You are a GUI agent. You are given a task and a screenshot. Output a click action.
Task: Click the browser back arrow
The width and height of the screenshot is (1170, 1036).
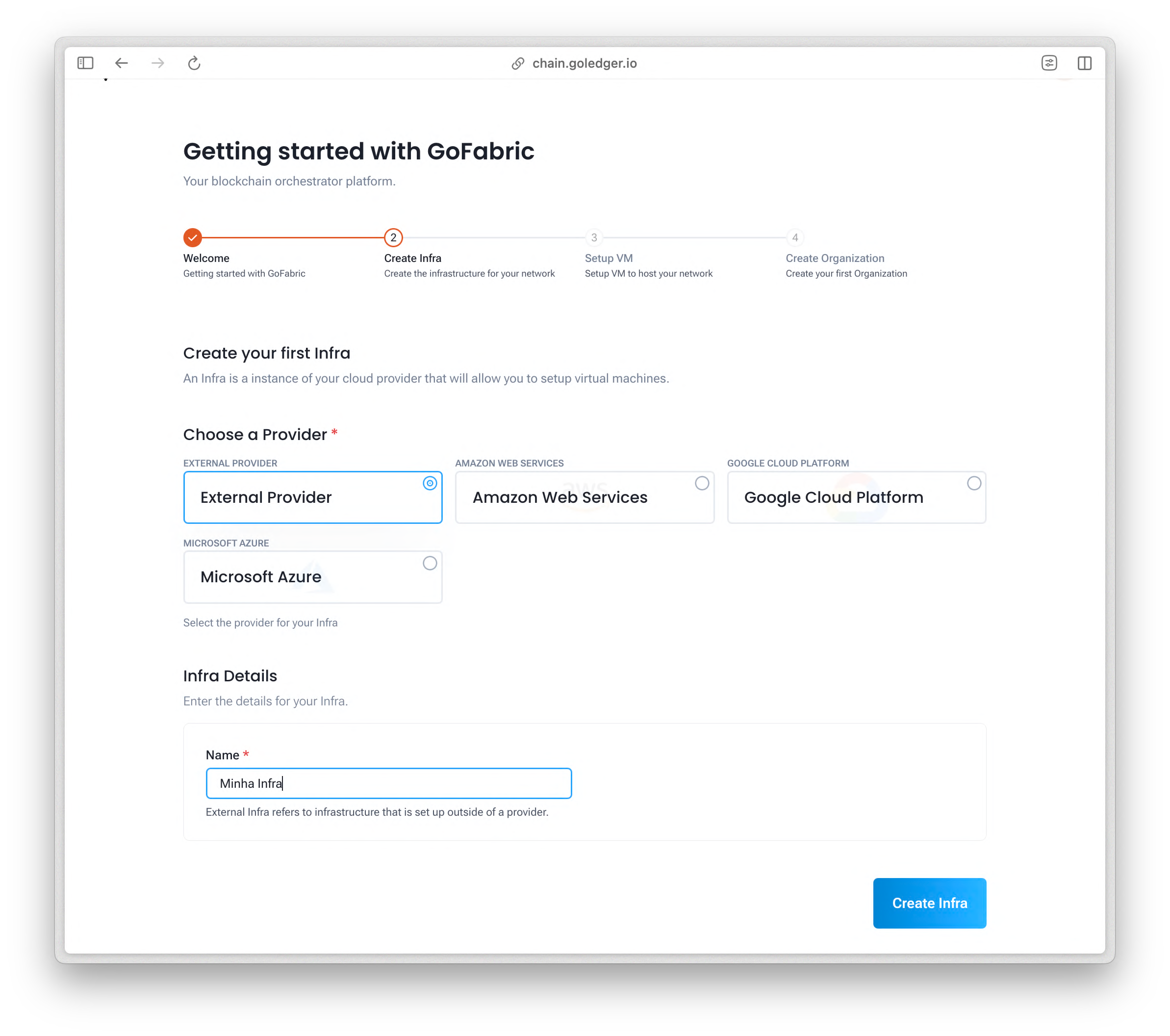coord(121,63)
